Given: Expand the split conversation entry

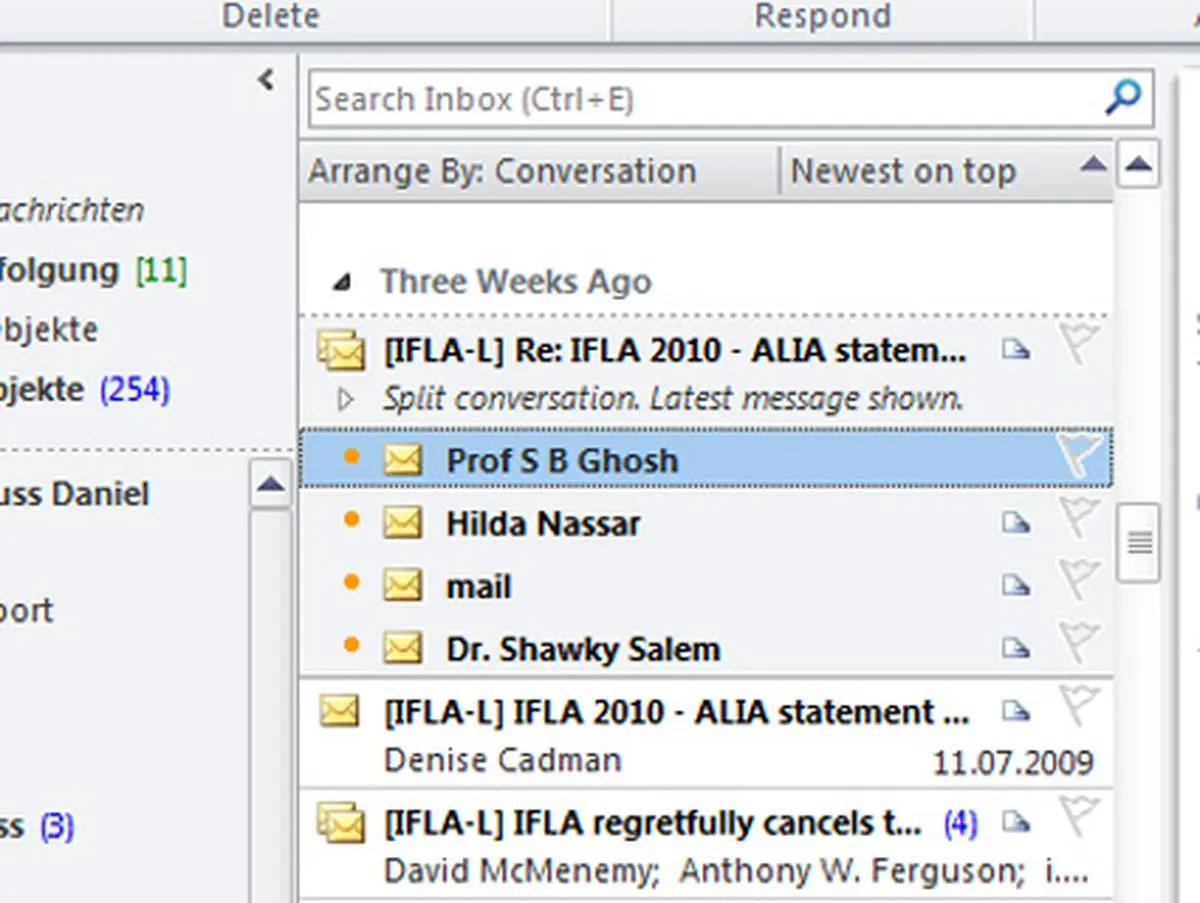Looking at the screenshot, I should click(345, 398).
